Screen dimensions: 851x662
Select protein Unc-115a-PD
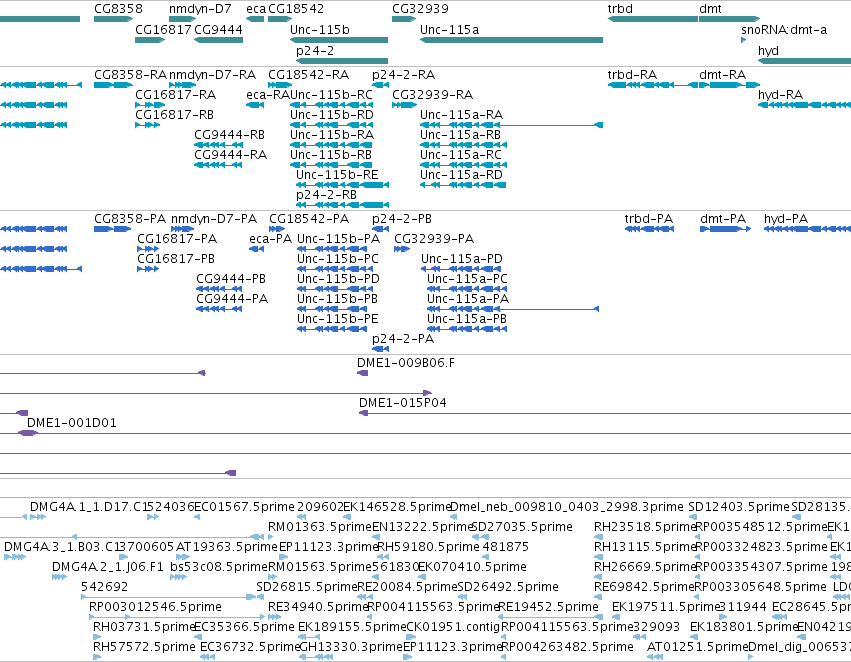pyautogui.click(x=462, y=259)
